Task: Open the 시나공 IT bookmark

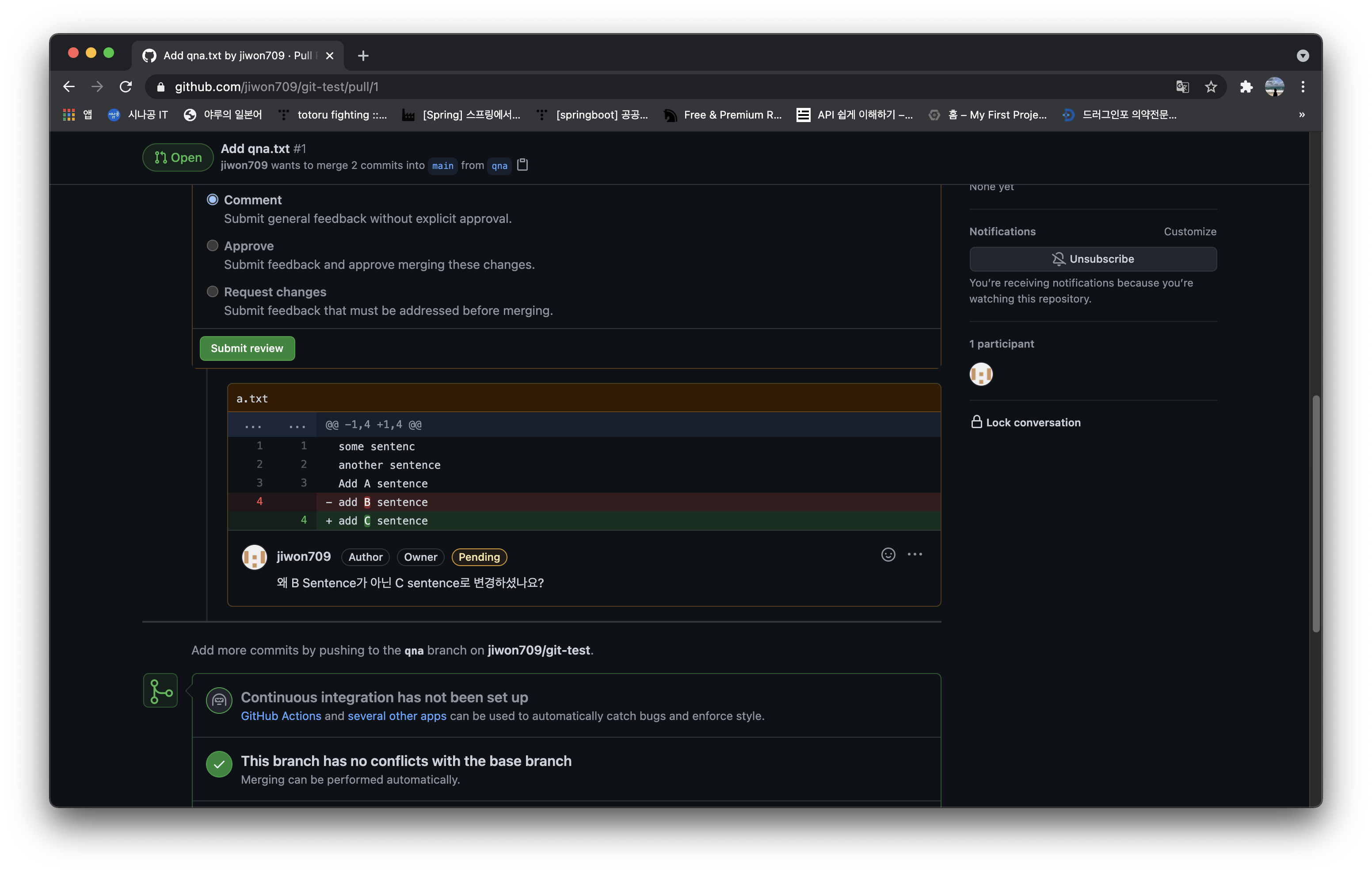Action: (x=138, y=115)
